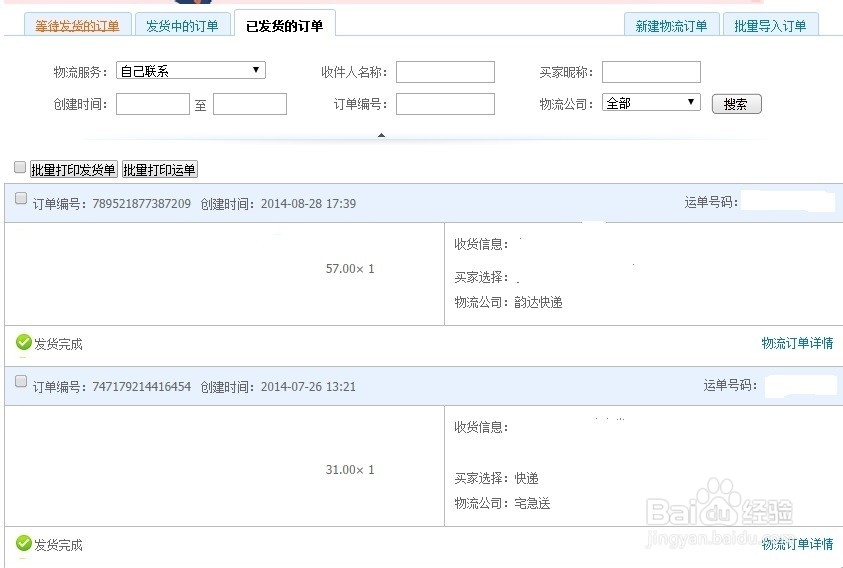Click the 订单编号 search input field
This screenshot has width=843, height=568.
click(445, 104)
